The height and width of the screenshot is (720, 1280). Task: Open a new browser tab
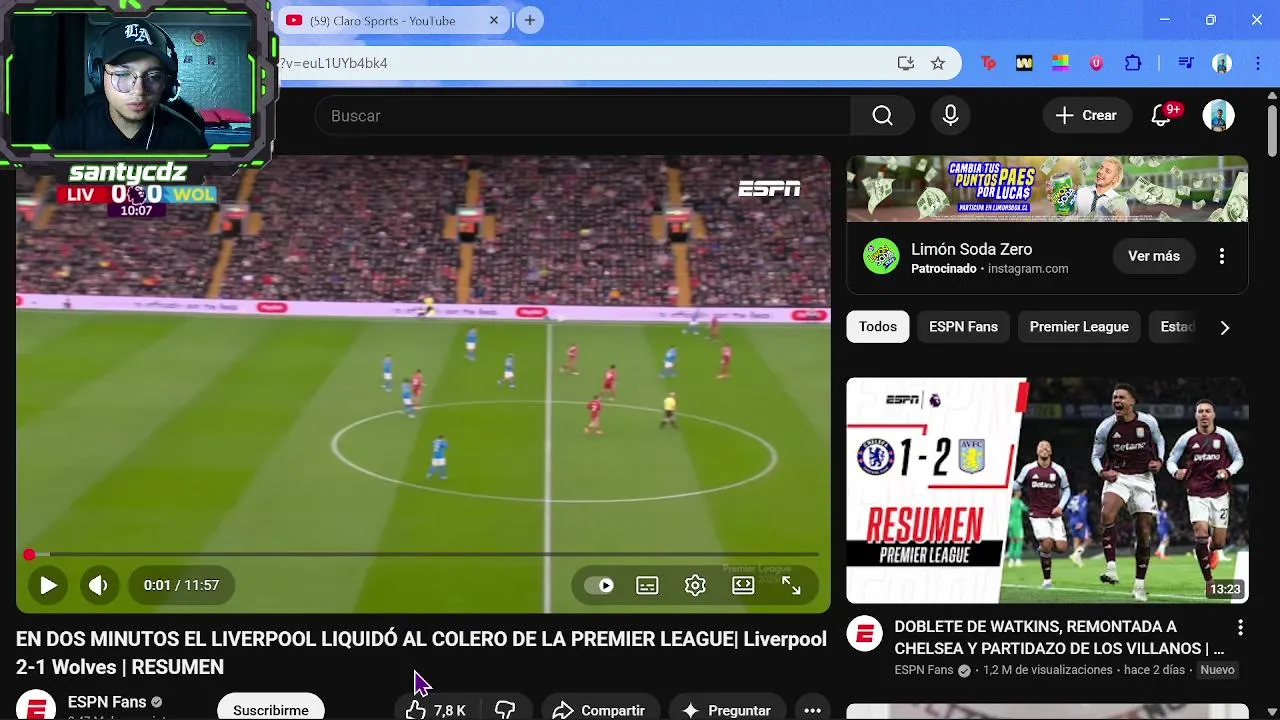[x=530, y=20]
